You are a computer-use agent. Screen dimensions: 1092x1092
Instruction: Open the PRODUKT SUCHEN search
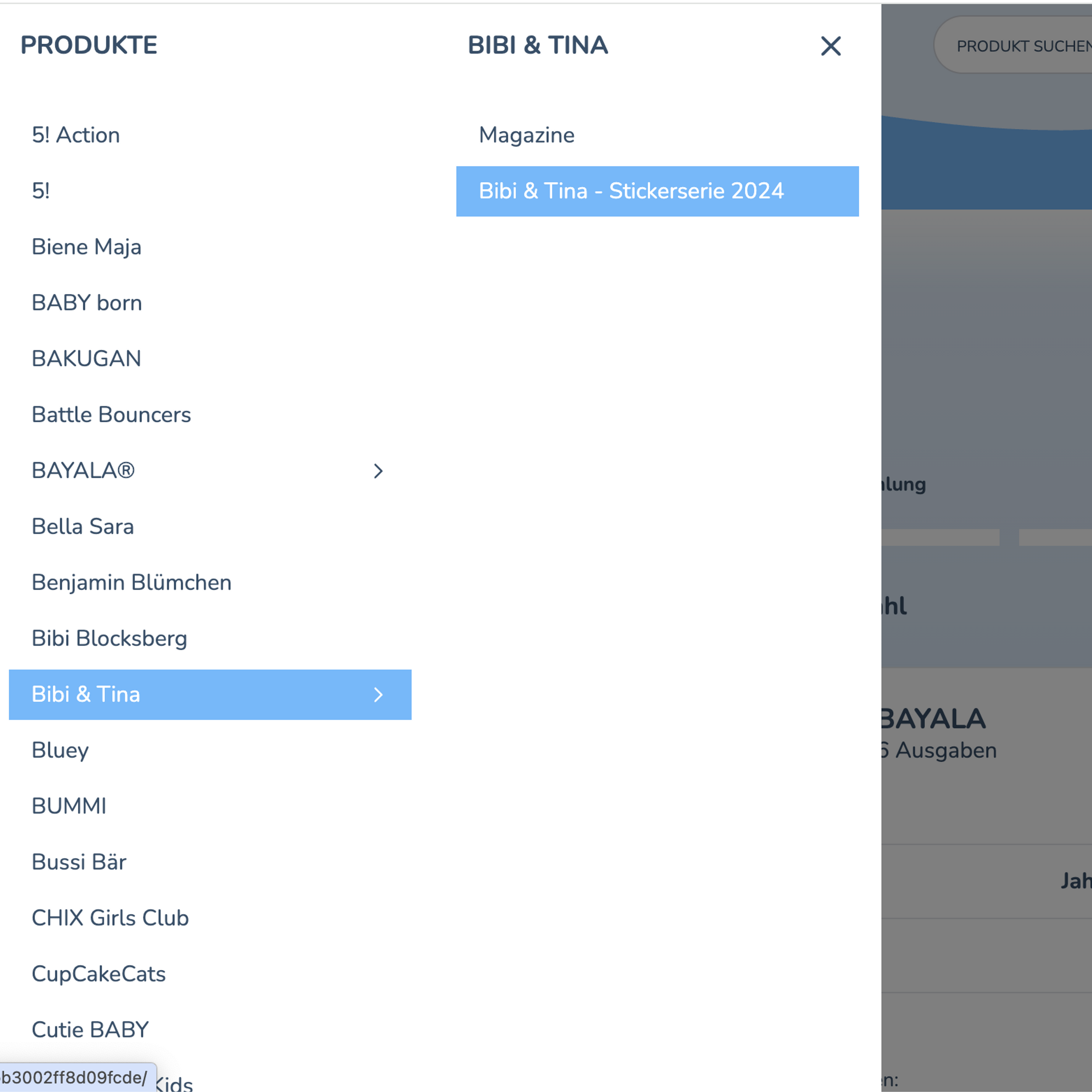(x=1024, y=45)
